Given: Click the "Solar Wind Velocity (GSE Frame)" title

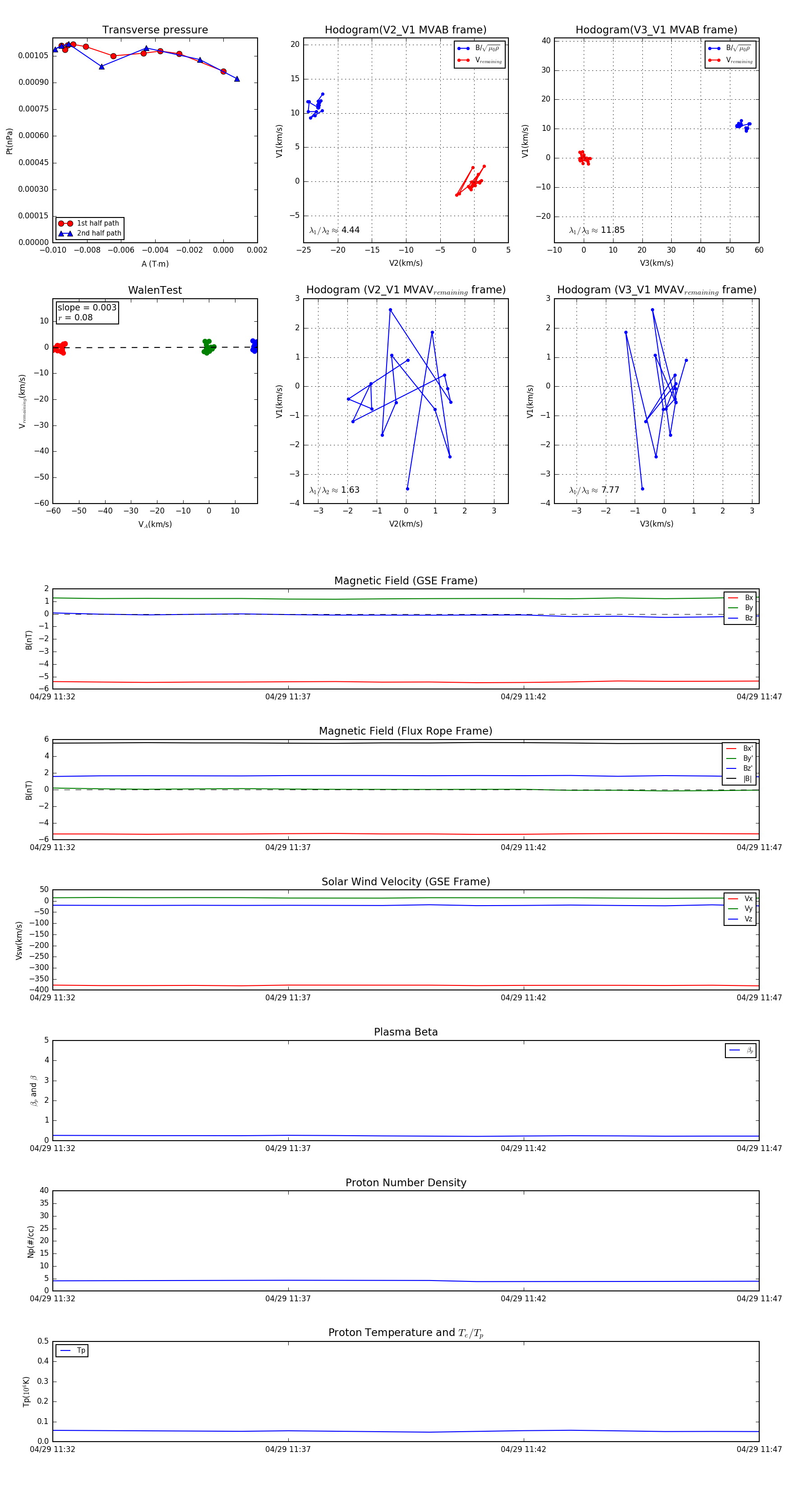Looking at the screenshot, I should 406,882.
